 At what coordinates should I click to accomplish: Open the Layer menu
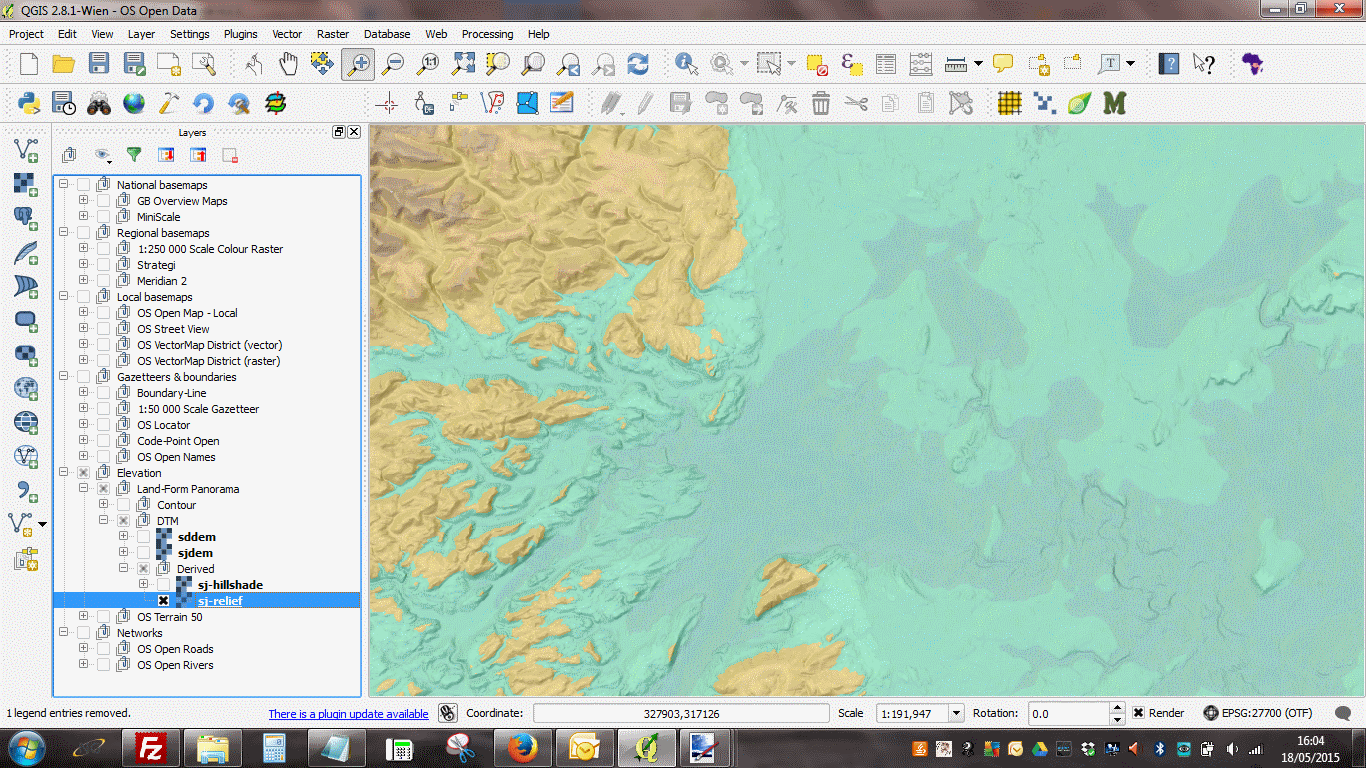point(141,34)
